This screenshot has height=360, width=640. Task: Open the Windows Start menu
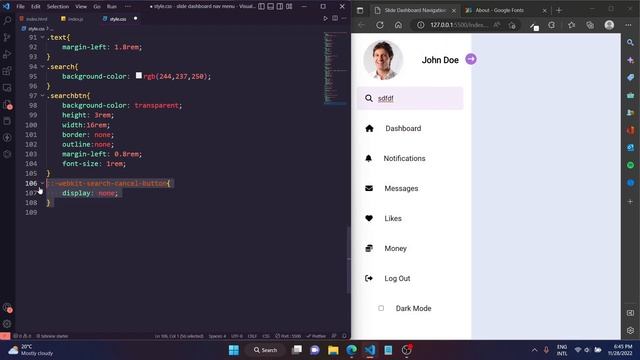coord(234,350)
